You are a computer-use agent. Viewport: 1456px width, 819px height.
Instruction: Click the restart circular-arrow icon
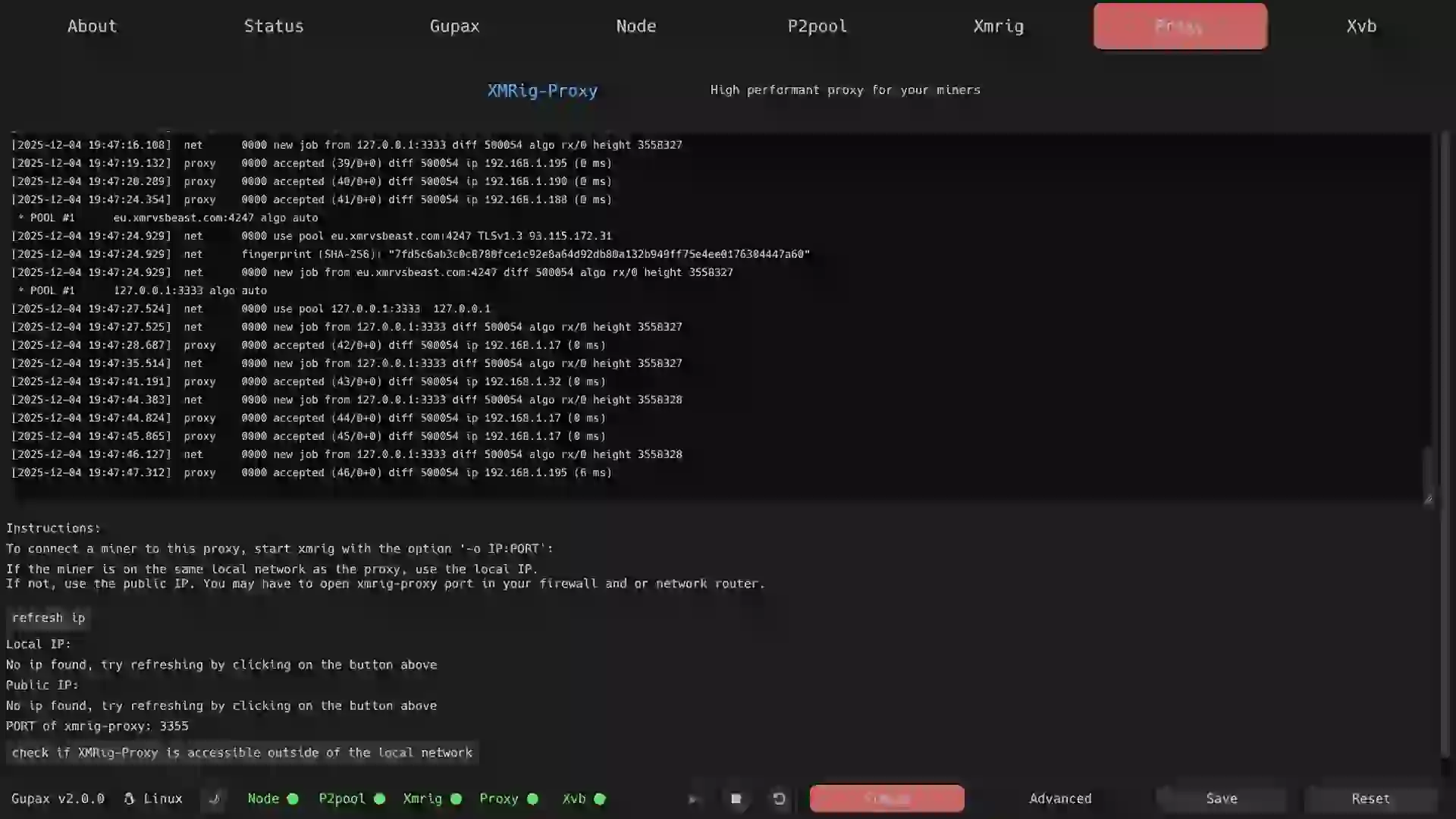[779, 799]
